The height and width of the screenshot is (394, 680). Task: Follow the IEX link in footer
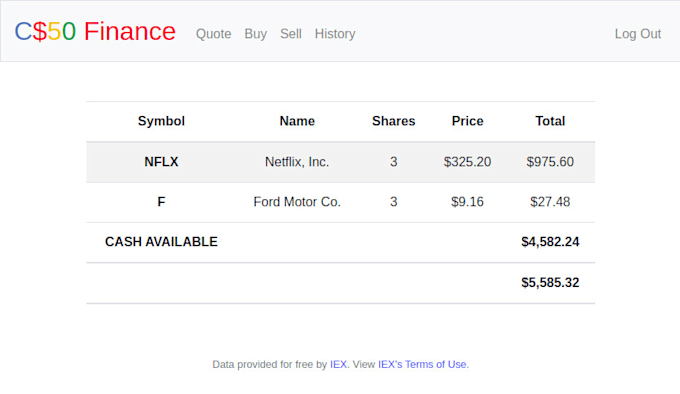[338, 365]
